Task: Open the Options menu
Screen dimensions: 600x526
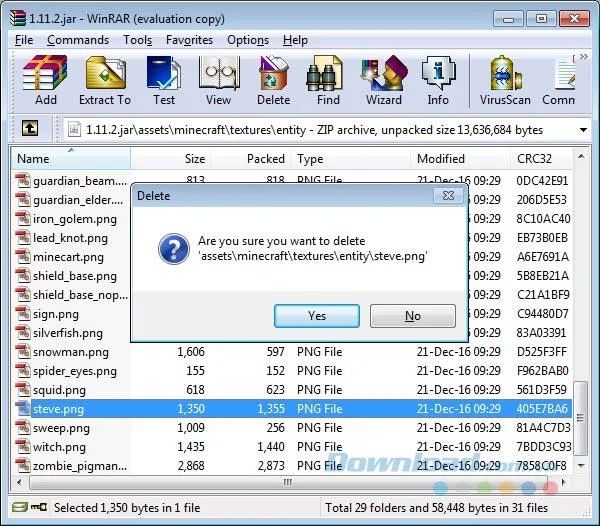Action: 248,40
